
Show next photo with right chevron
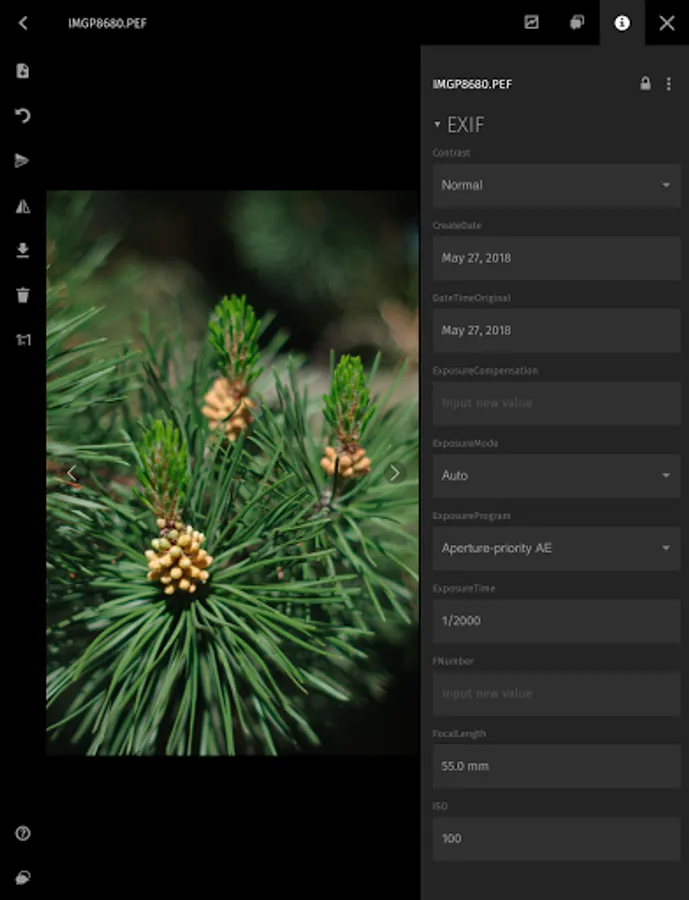click(394, 473)
